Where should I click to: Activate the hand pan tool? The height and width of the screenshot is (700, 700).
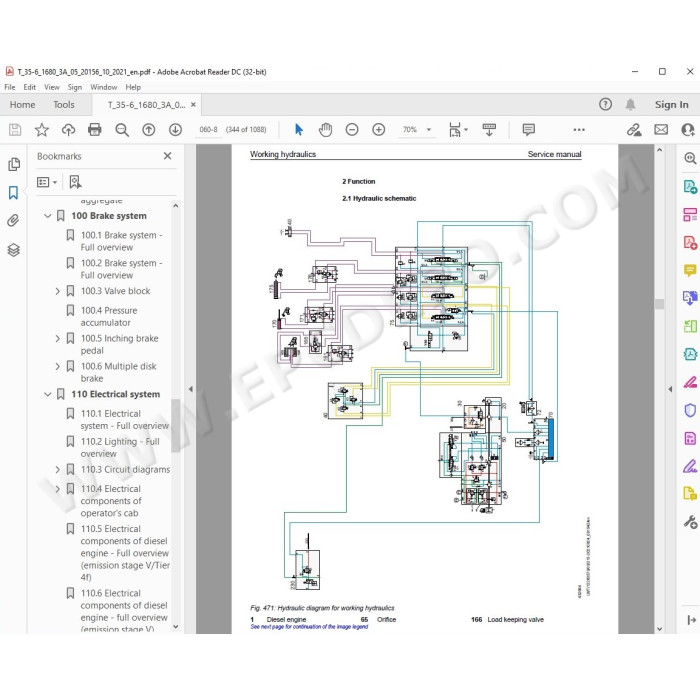[x=325, y=130]
